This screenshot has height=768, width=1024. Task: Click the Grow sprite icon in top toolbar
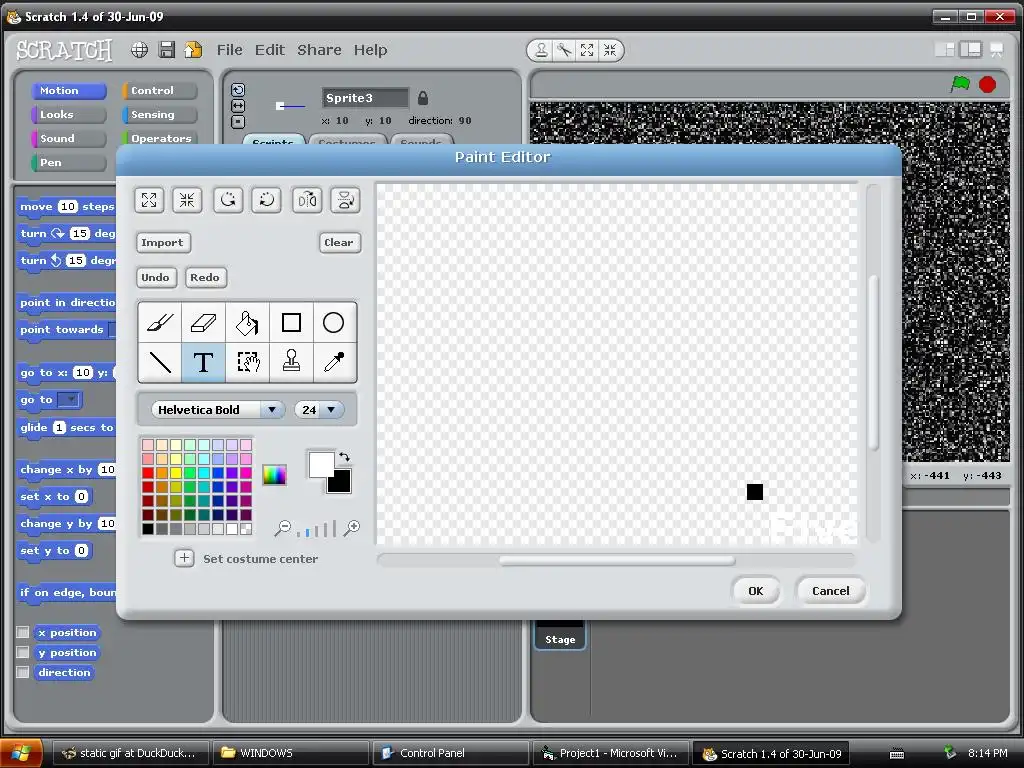pos(587,50)
